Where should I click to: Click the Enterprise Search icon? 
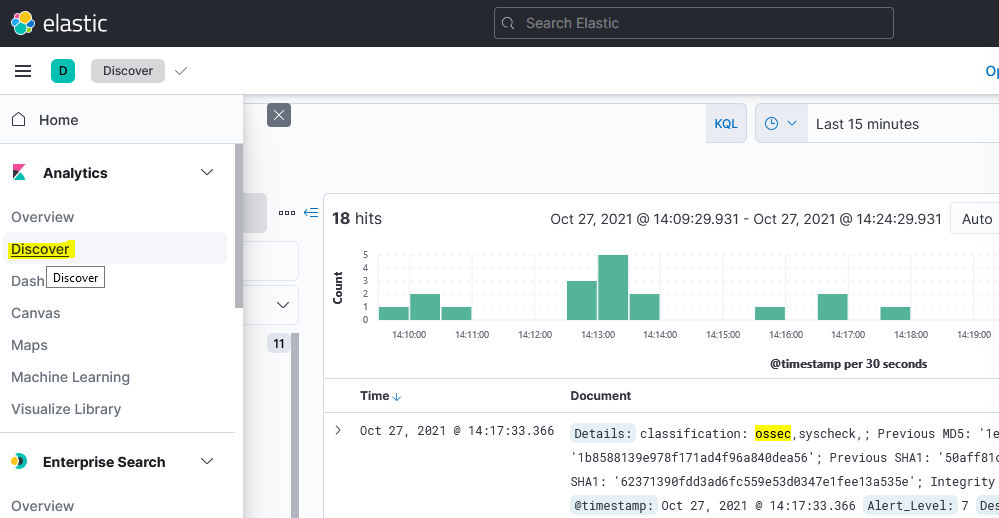(x=19, y=461)
